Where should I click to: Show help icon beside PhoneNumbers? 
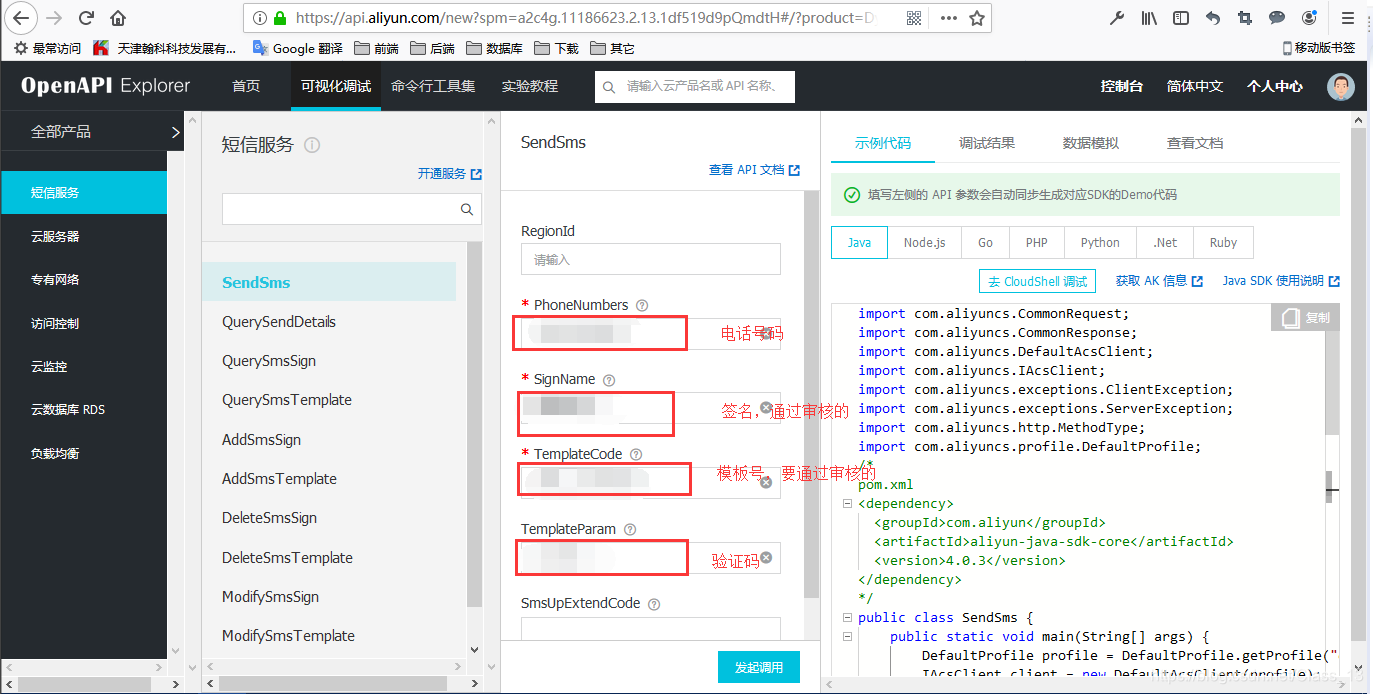(642, 305)
